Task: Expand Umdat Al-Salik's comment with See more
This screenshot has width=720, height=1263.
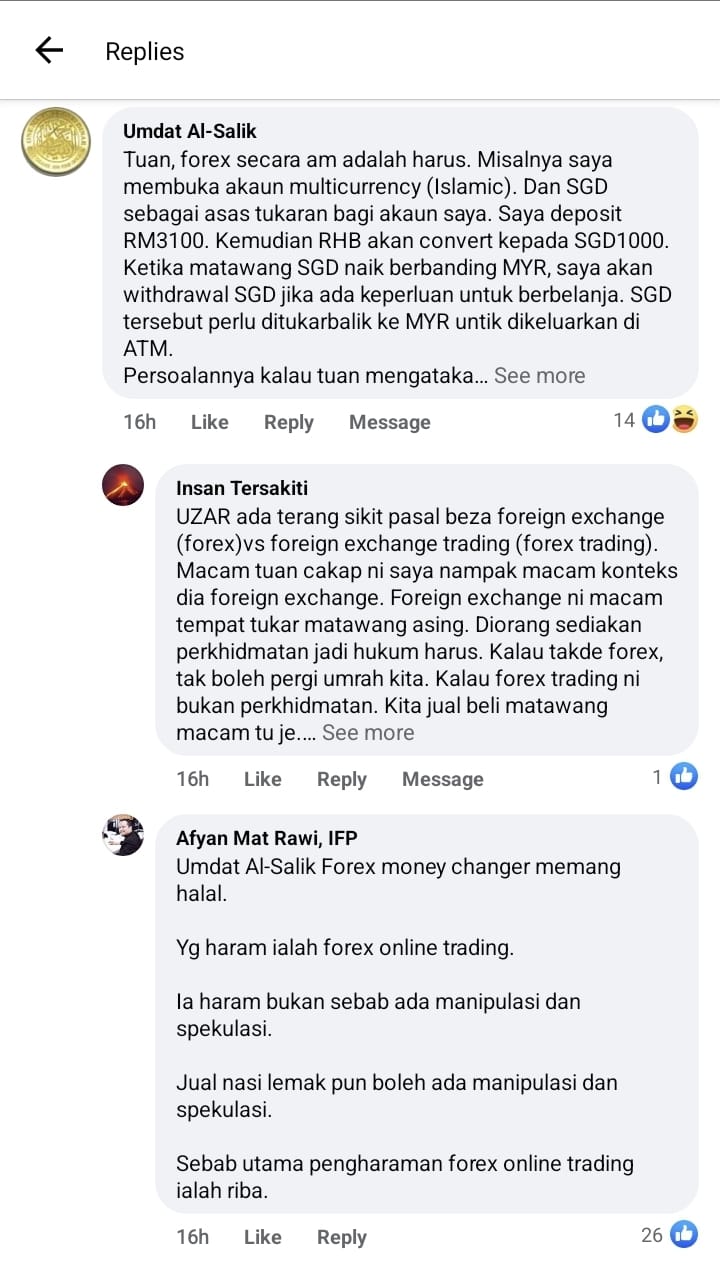Action: click(x=539, y=375)
